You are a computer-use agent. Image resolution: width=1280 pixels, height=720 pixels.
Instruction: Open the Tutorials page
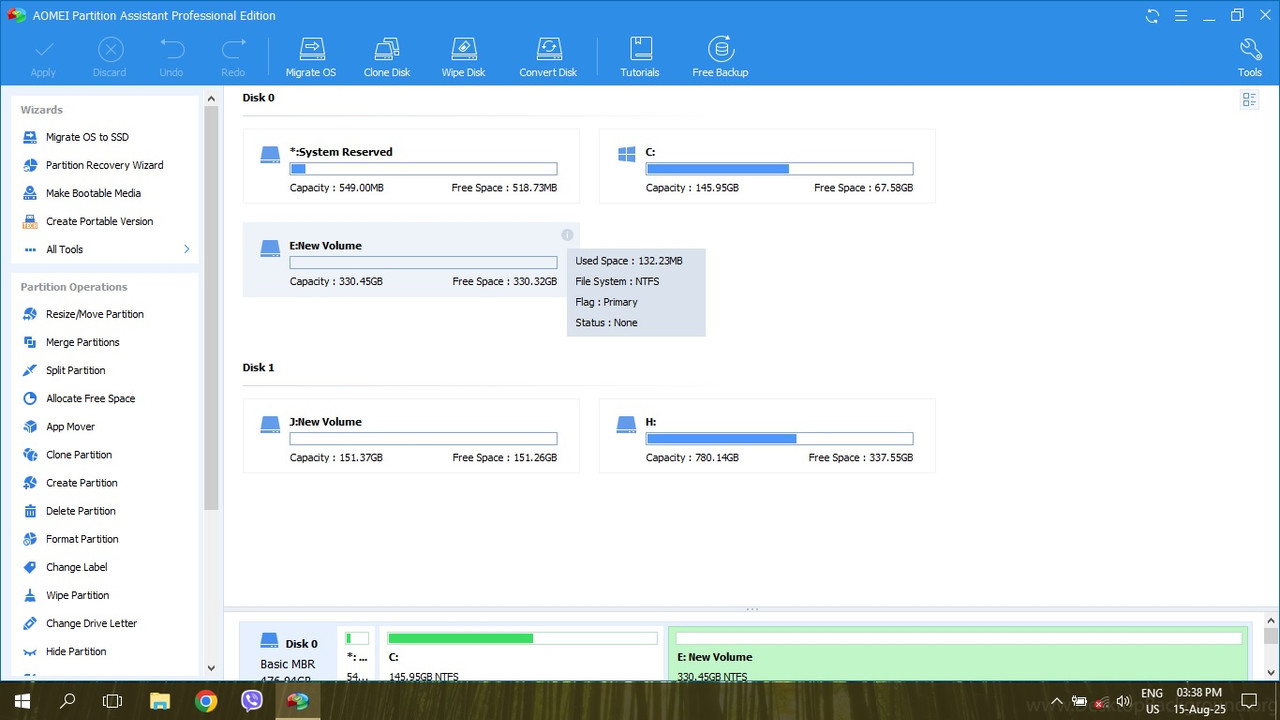click(x=640, y=57)
